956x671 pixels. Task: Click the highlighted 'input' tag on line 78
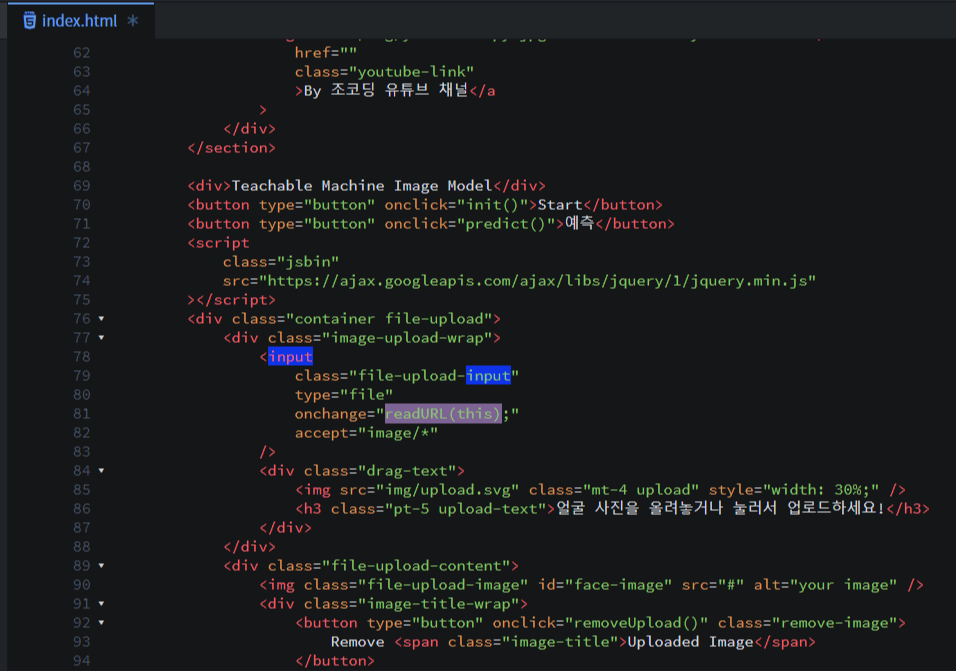pyautogui.click(x=290, y=357)
